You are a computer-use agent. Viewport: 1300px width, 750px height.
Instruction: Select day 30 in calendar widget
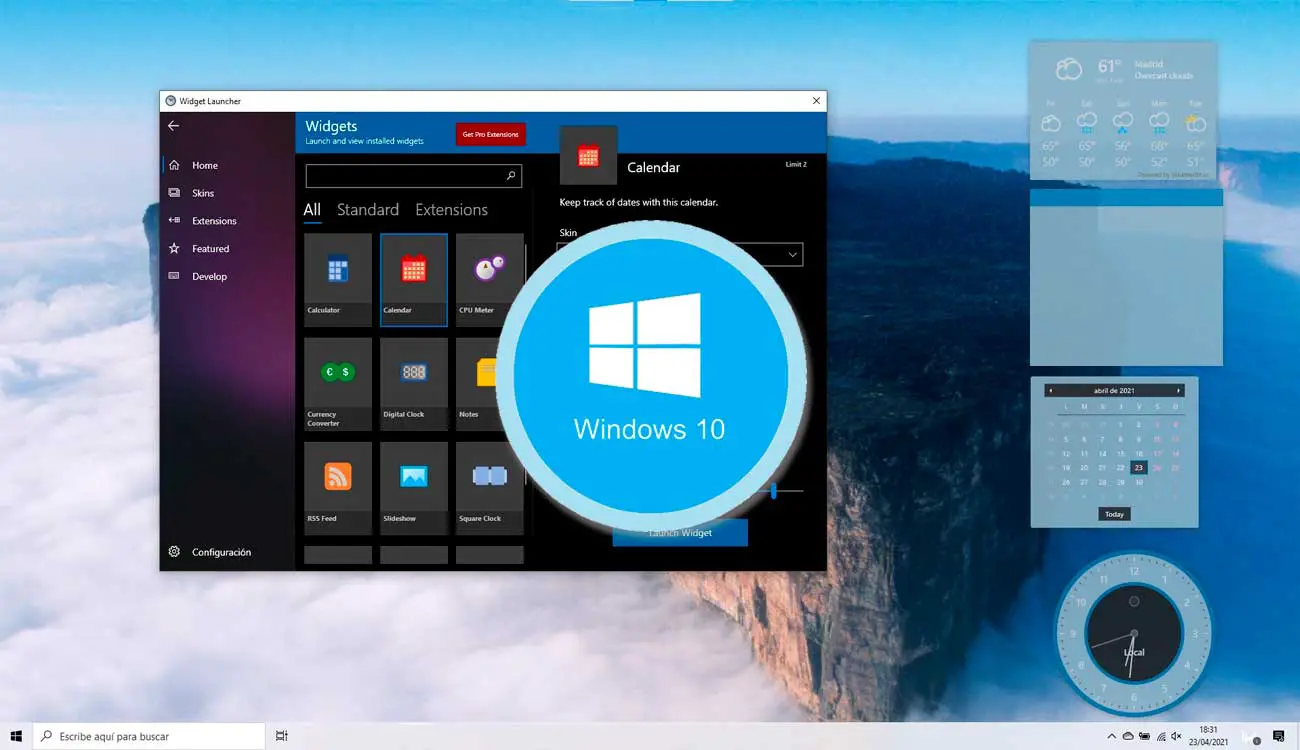pyautogui.click(x=1138, y=482)
